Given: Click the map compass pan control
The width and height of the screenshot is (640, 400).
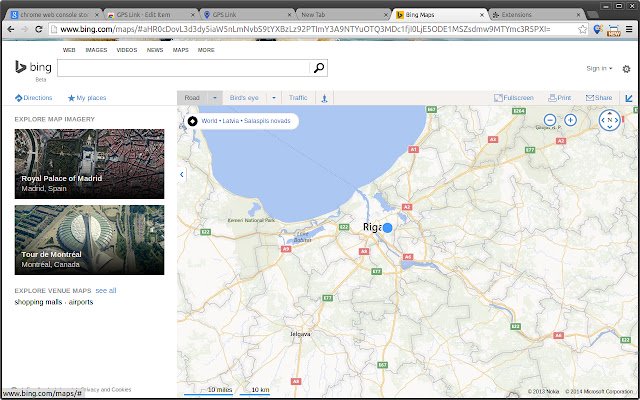Looking at the screenshot, I should 609,120.
